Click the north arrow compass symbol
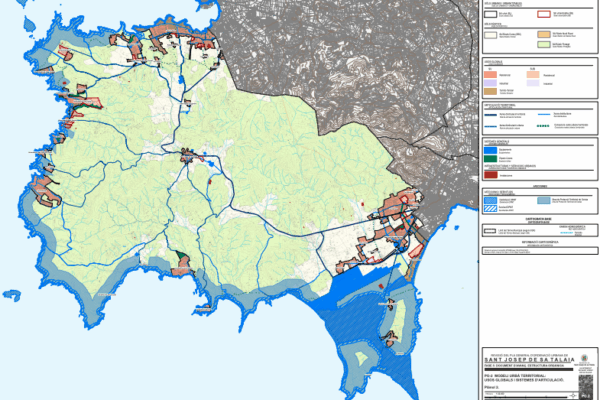 573,395
